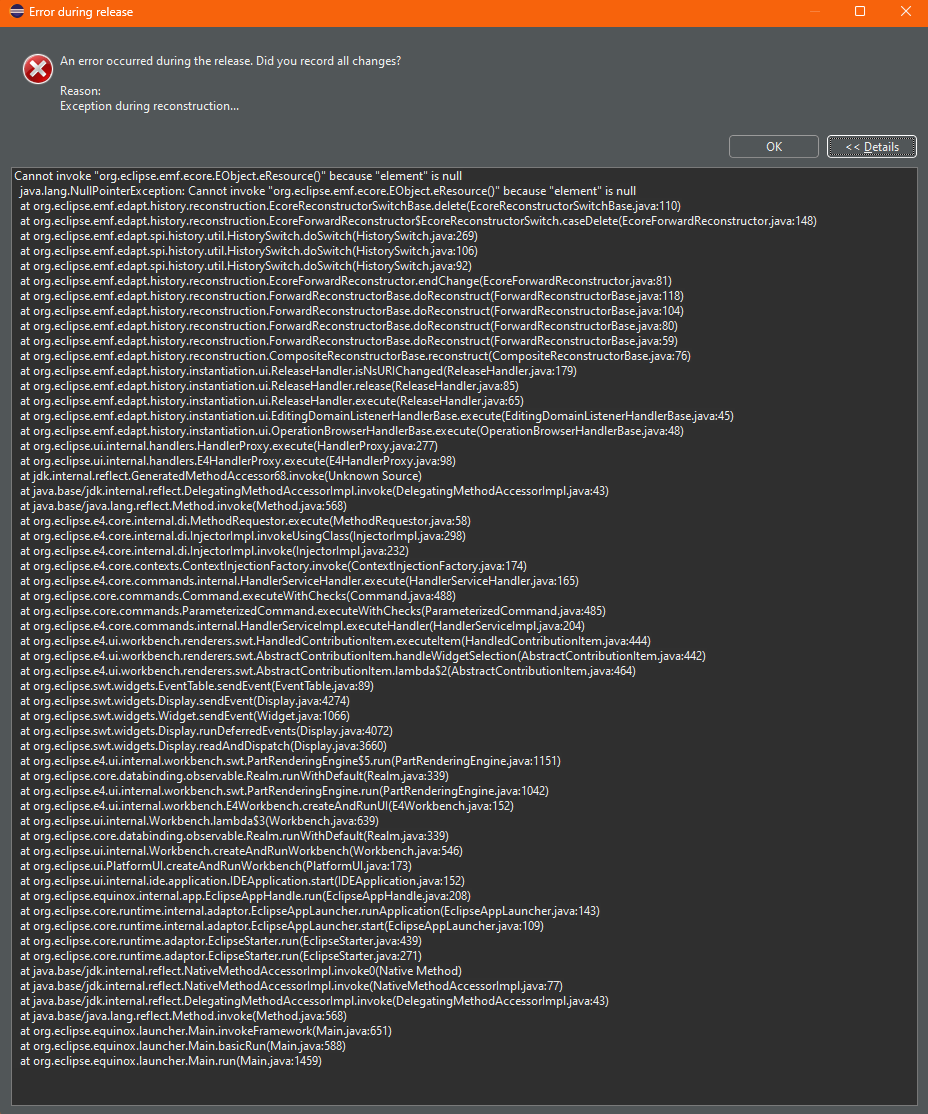Click the Workbench.lambda$3 stack line

point(200,820)
